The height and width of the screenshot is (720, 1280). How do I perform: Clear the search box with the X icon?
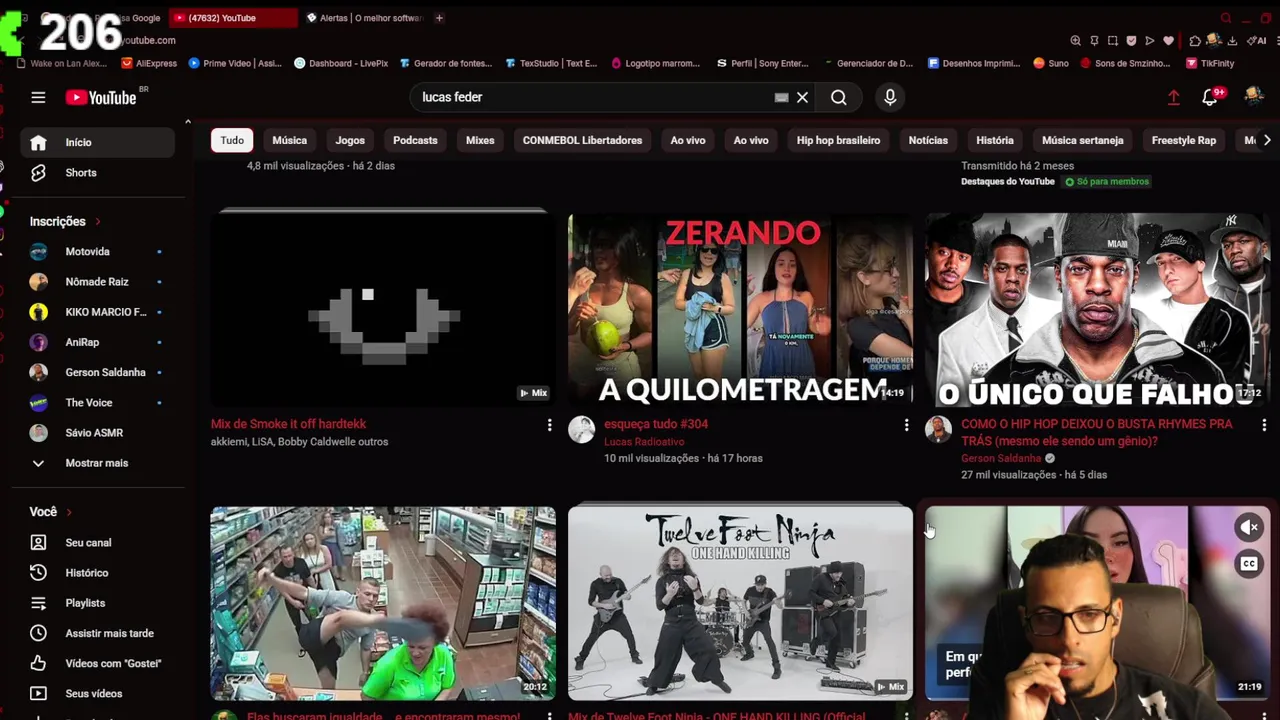point(802,97)
